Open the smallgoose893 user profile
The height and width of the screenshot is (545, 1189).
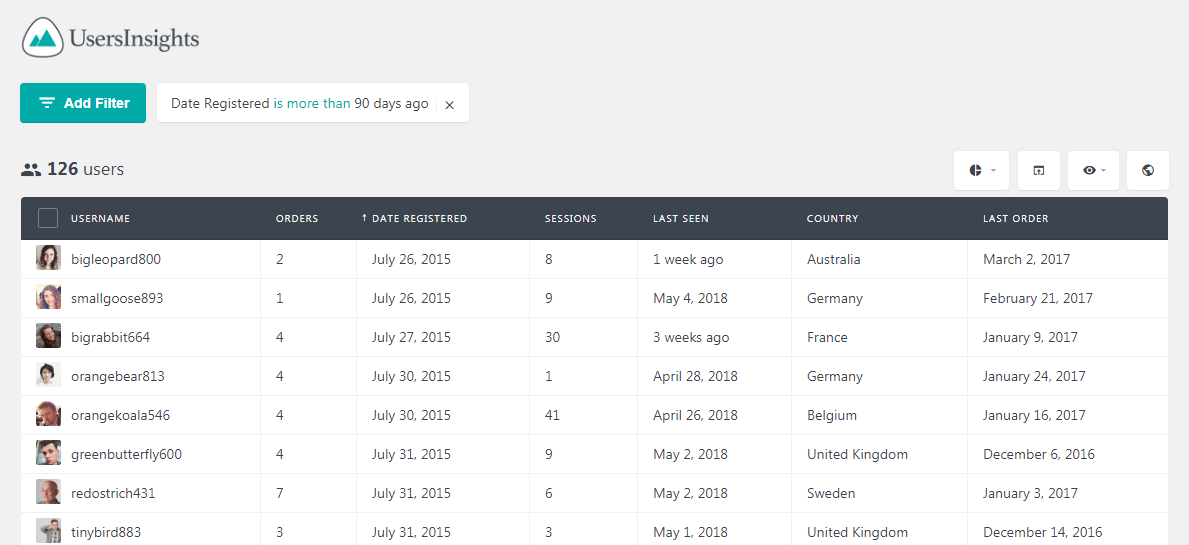pos(117,299)
